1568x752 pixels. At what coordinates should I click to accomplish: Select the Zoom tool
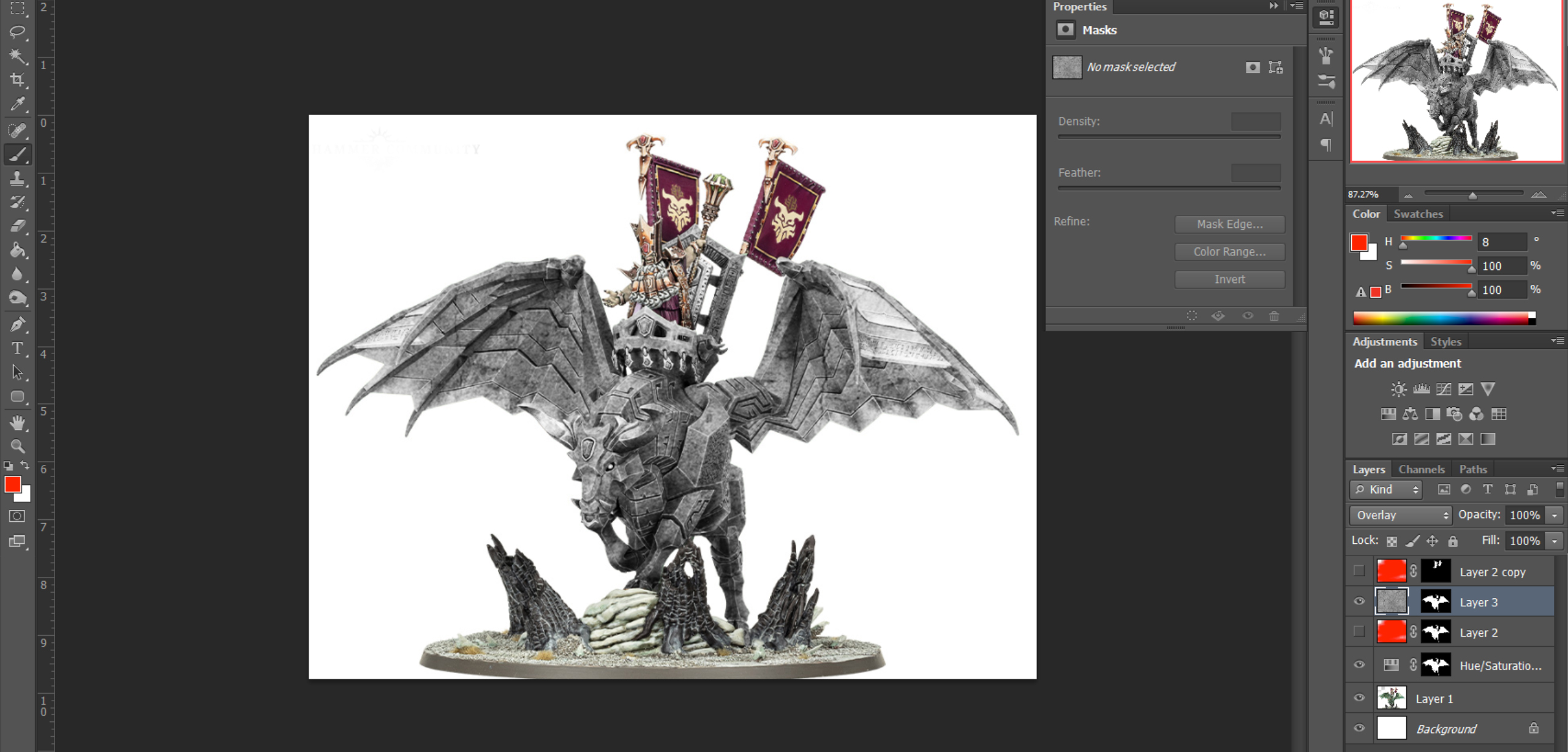point(17,446)
